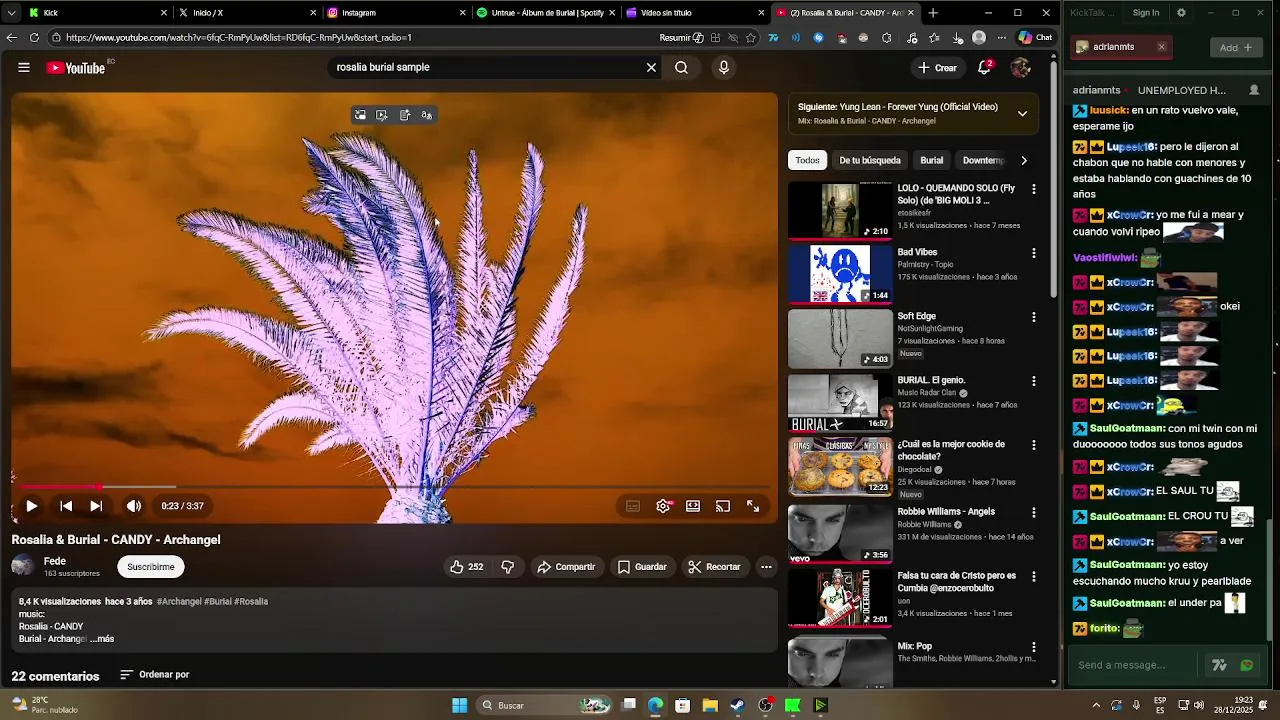
Task: Open browser downloads icon
Action: coord(957,38)
